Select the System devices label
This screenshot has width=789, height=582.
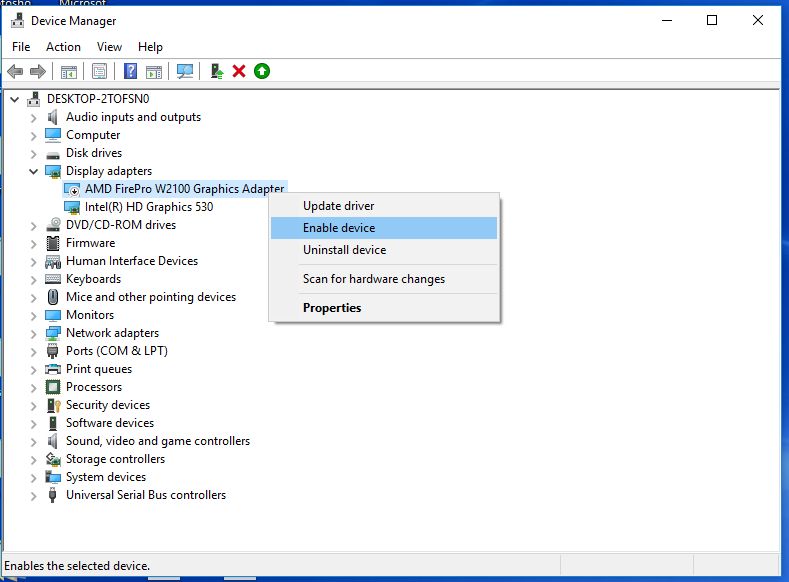tap(106, 477)
